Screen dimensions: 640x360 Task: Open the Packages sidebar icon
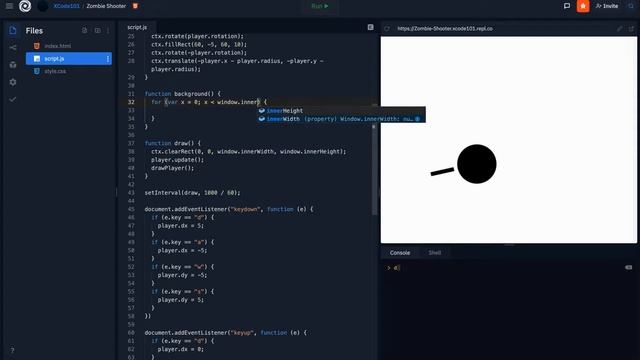click(x=13, y=65)
